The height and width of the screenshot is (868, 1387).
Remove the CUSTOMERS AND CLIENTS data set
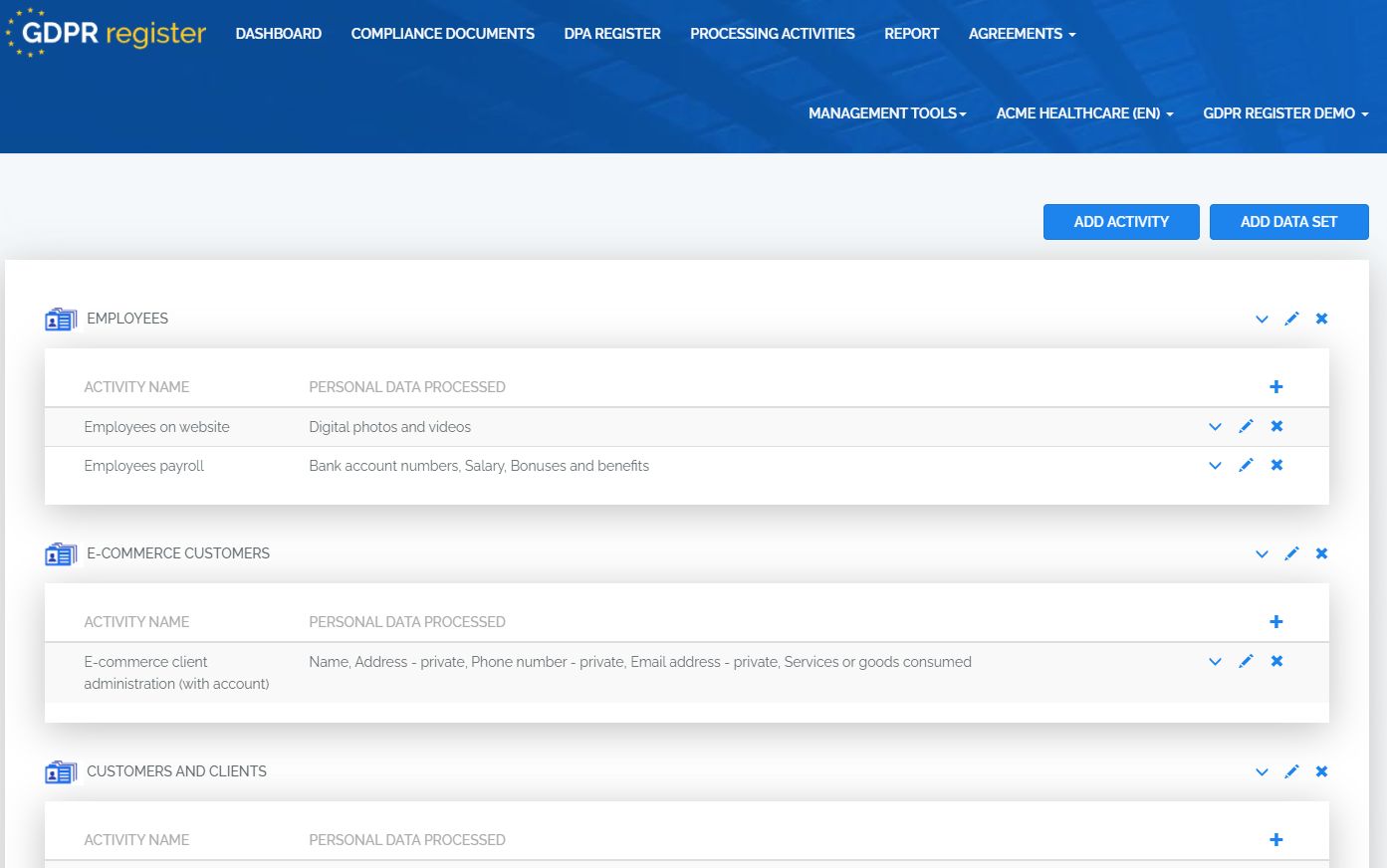tap(1321, 771)
